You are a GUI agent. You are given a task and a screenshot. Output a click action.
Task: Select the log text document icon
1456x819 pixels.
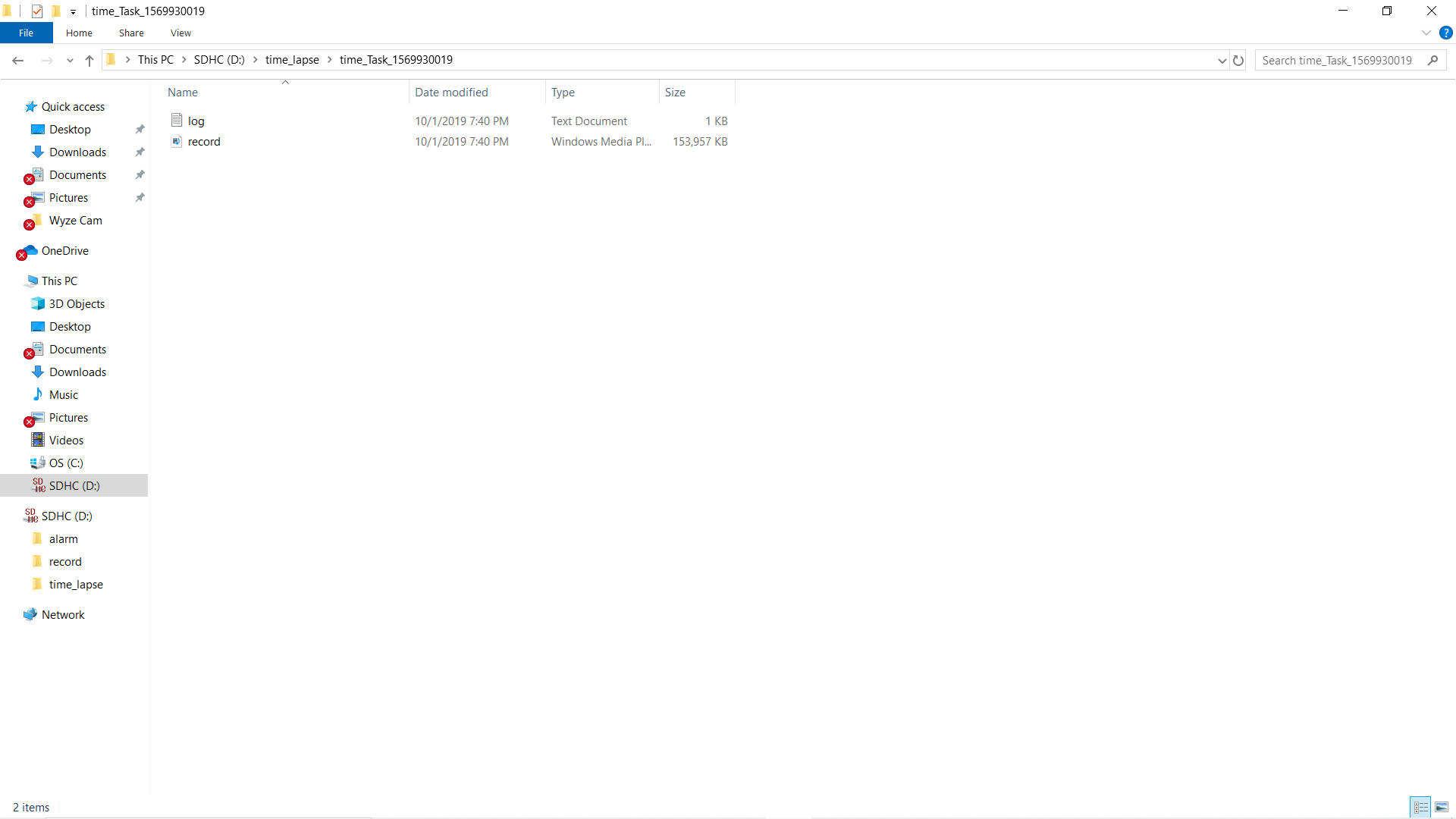click(177, 121)
